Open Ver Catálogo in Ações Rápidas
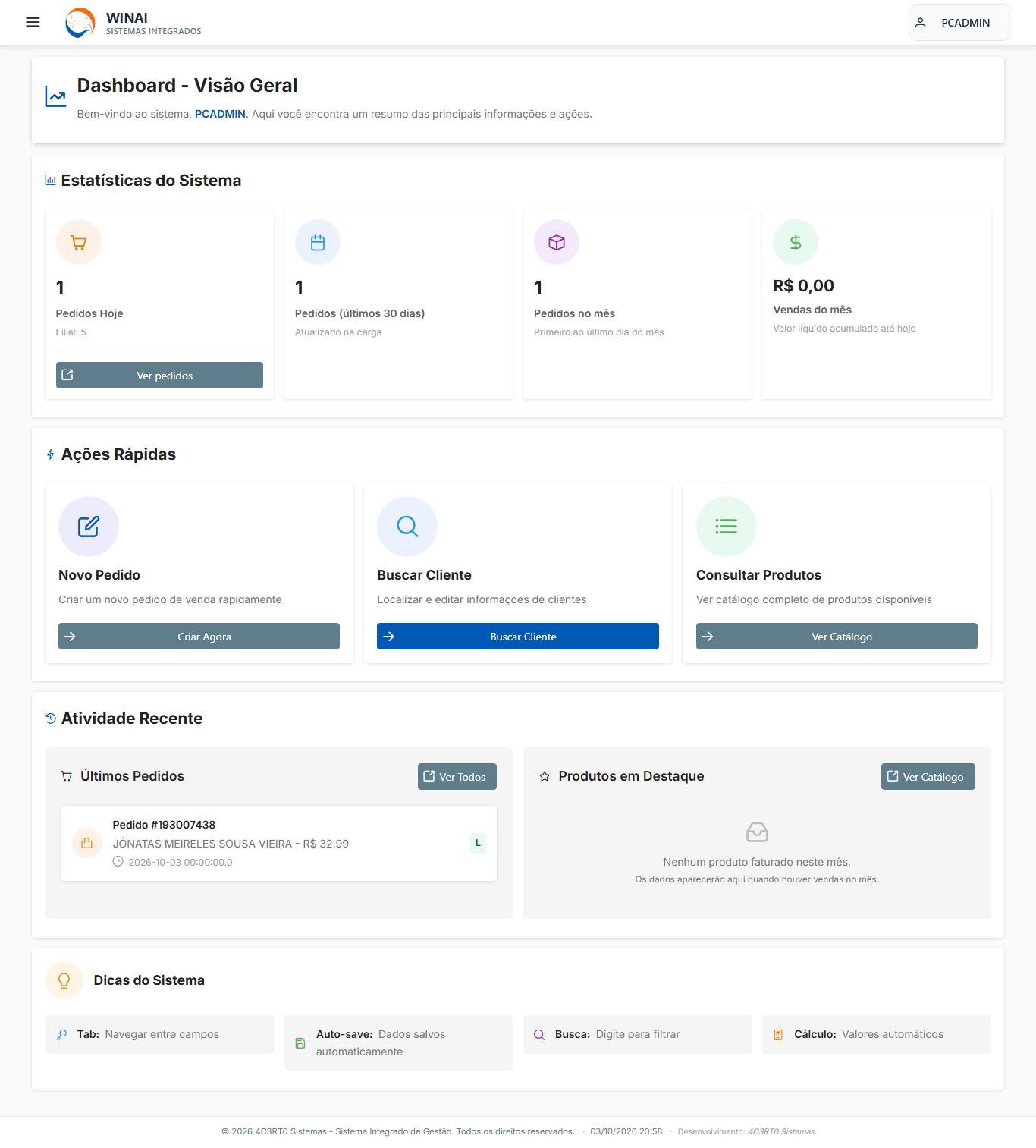 click(837, 637)
